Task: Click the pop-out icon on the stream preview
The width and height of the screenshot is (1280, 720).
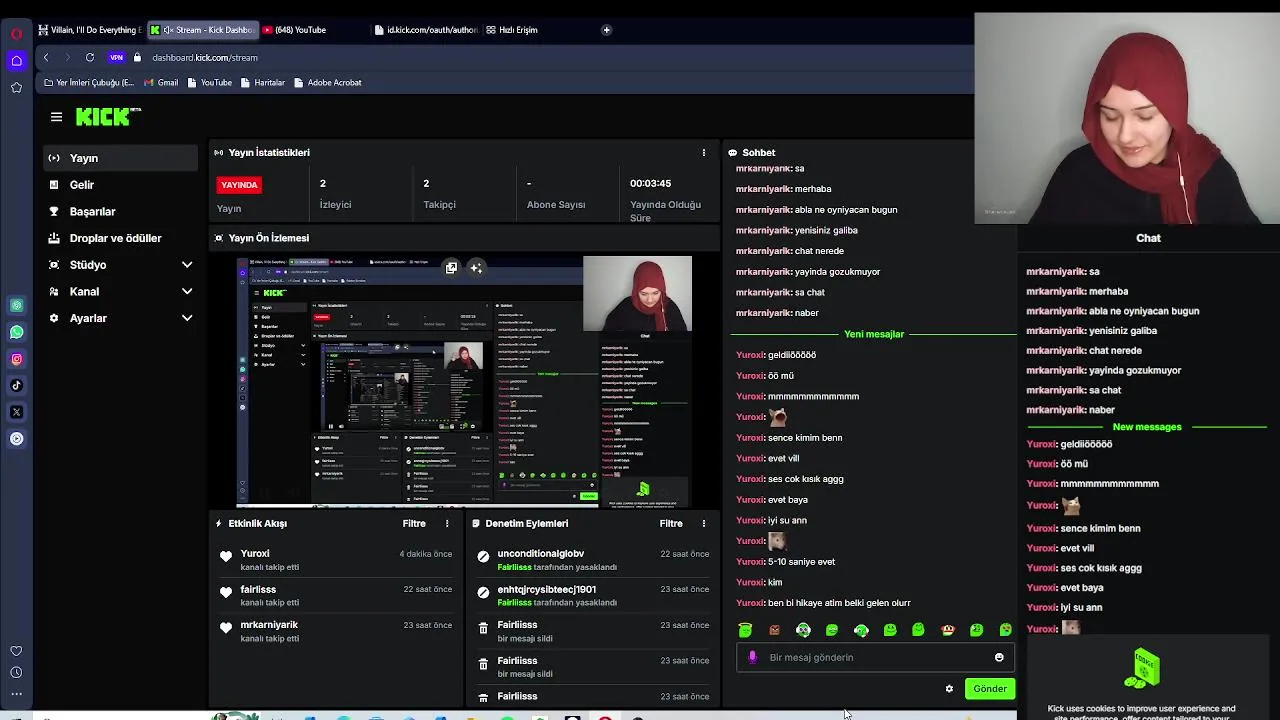Action: tap(451, 268)
